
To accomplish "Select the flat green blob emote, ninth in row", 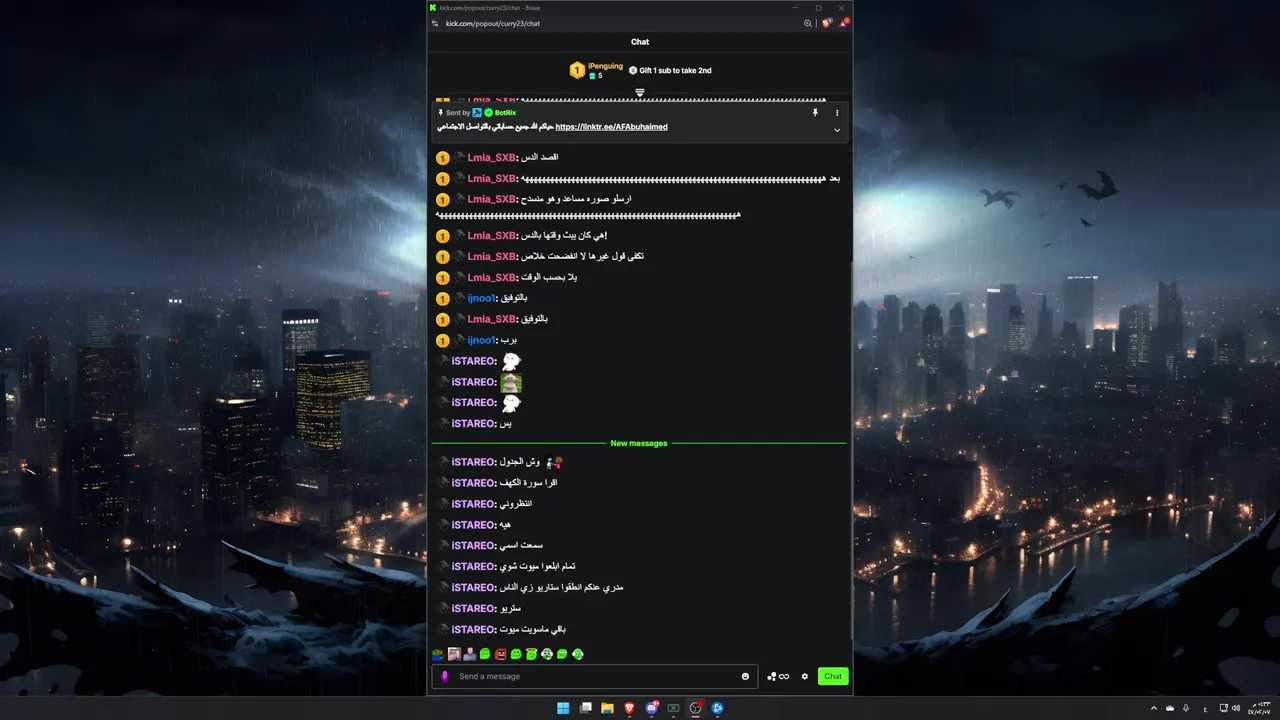I will pos(562,654).
